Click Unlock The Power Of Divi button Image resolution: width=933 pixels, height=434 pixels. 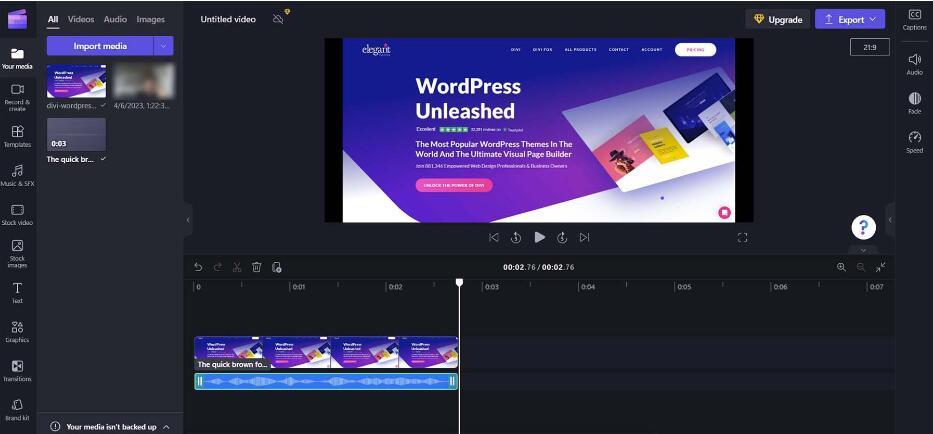[x=453, y=185]
